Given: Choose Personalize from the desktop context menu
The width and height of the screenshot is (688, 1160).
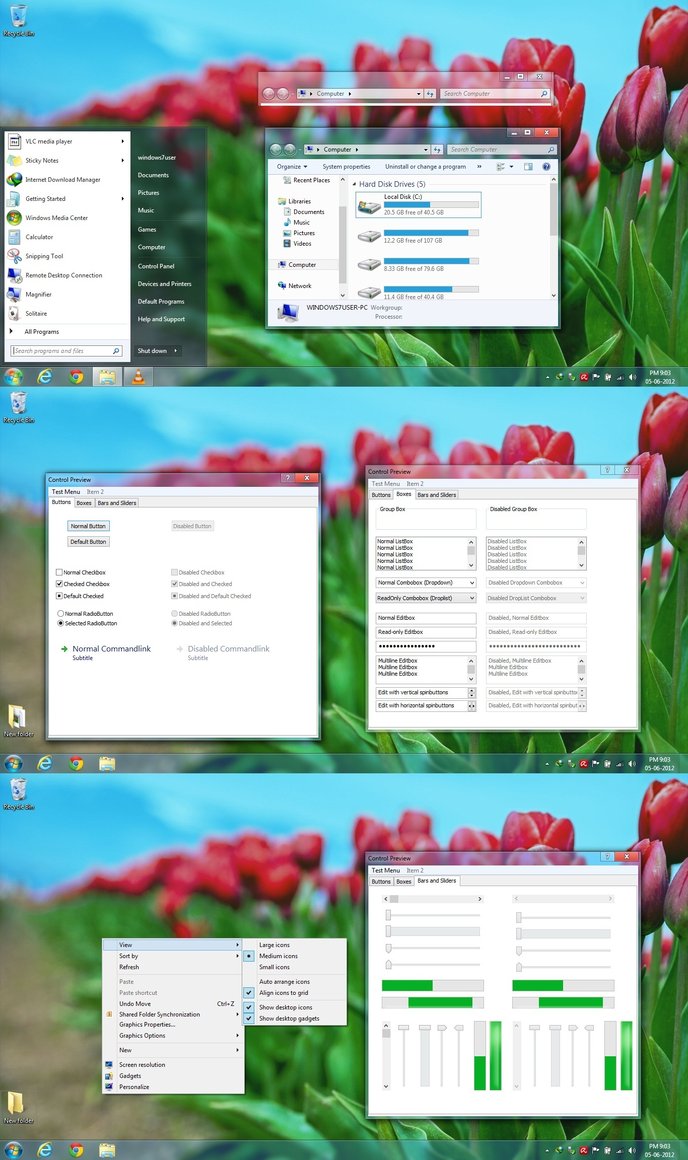Looking at the screenshot, I should coord(134,1086).
